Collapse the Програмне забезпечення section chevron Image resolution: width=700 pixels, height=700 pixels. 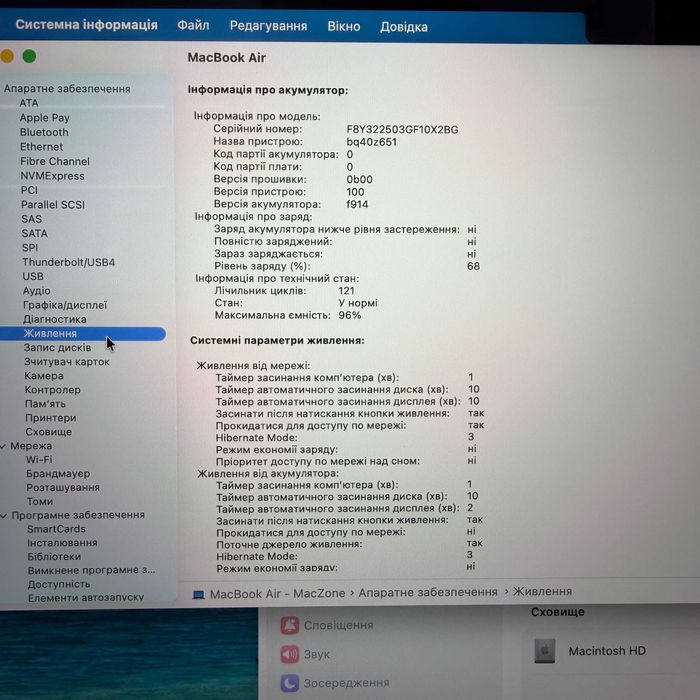(4, 516)
